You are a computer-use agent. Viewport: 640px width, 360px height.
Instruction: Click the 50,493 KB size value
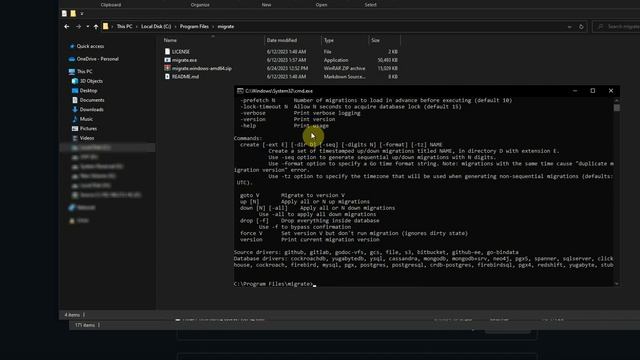[x=387, y=60]
